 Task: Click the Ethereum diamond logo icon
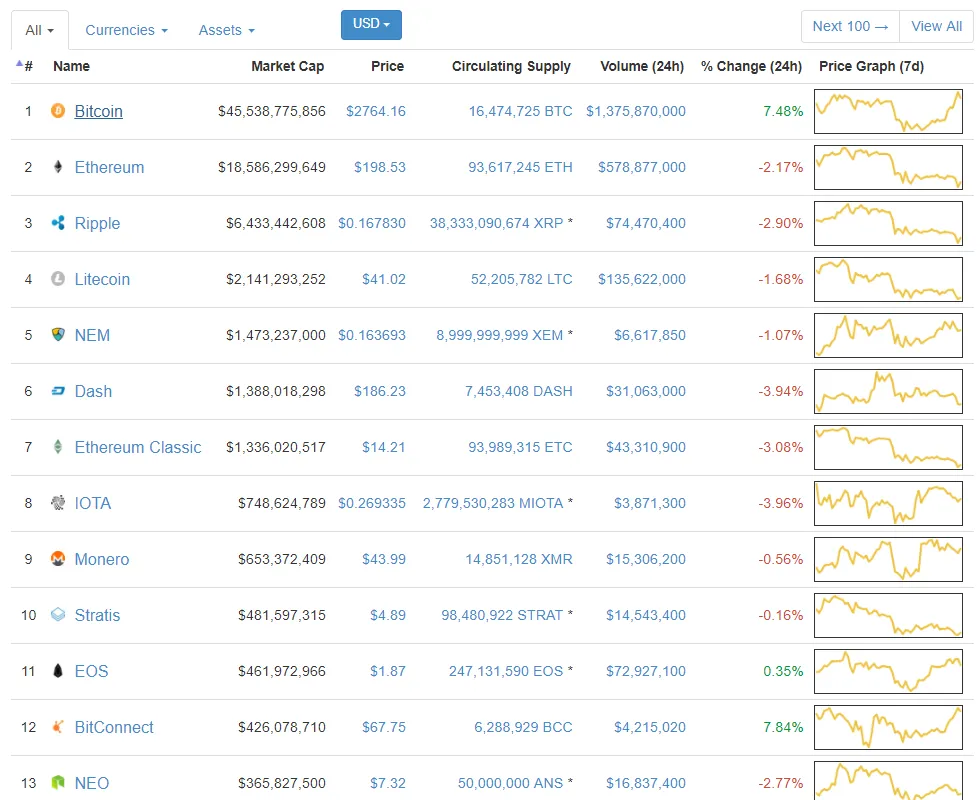[58, 167]
